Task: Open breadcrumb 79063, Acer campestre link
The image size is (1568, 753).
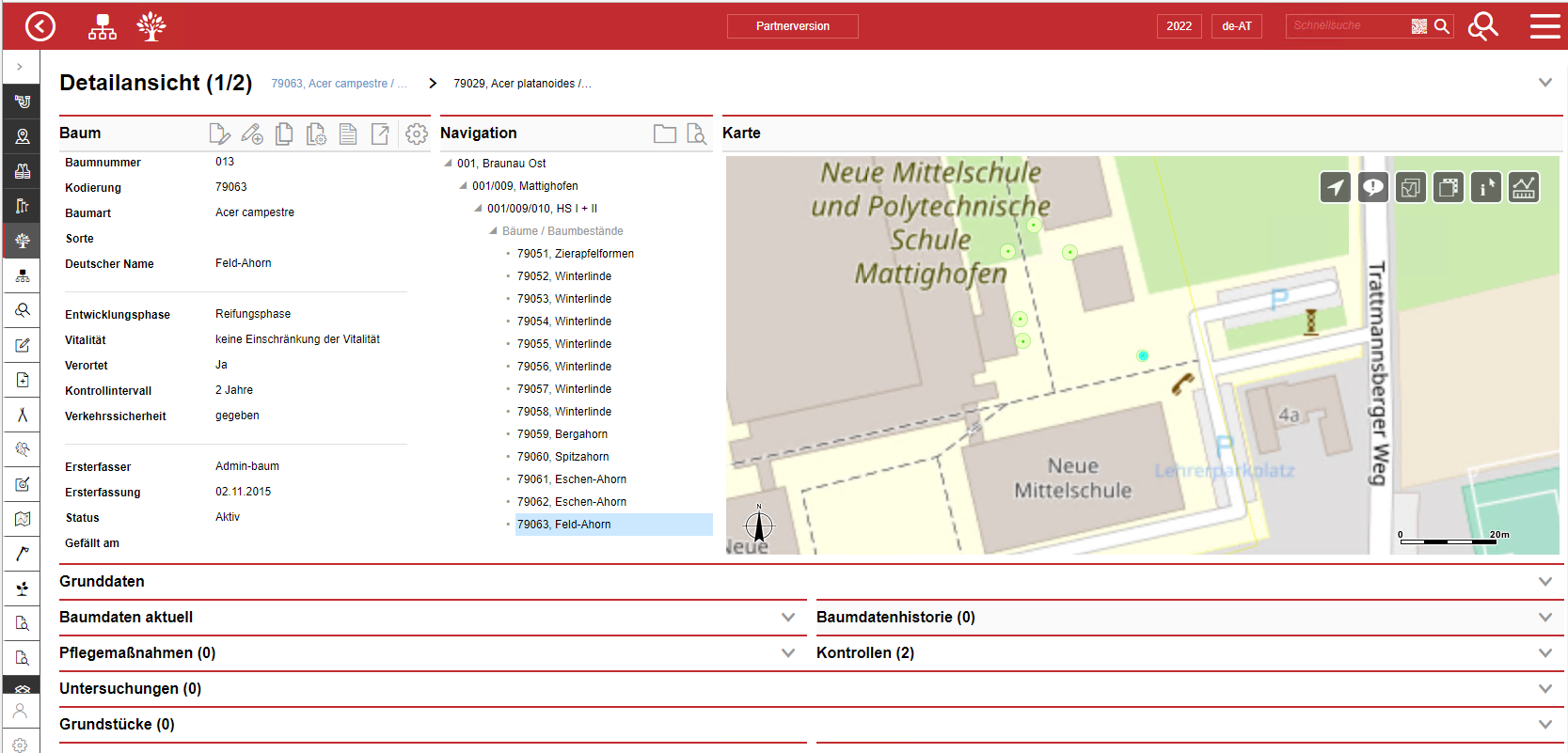Action: tap(340, 84)
